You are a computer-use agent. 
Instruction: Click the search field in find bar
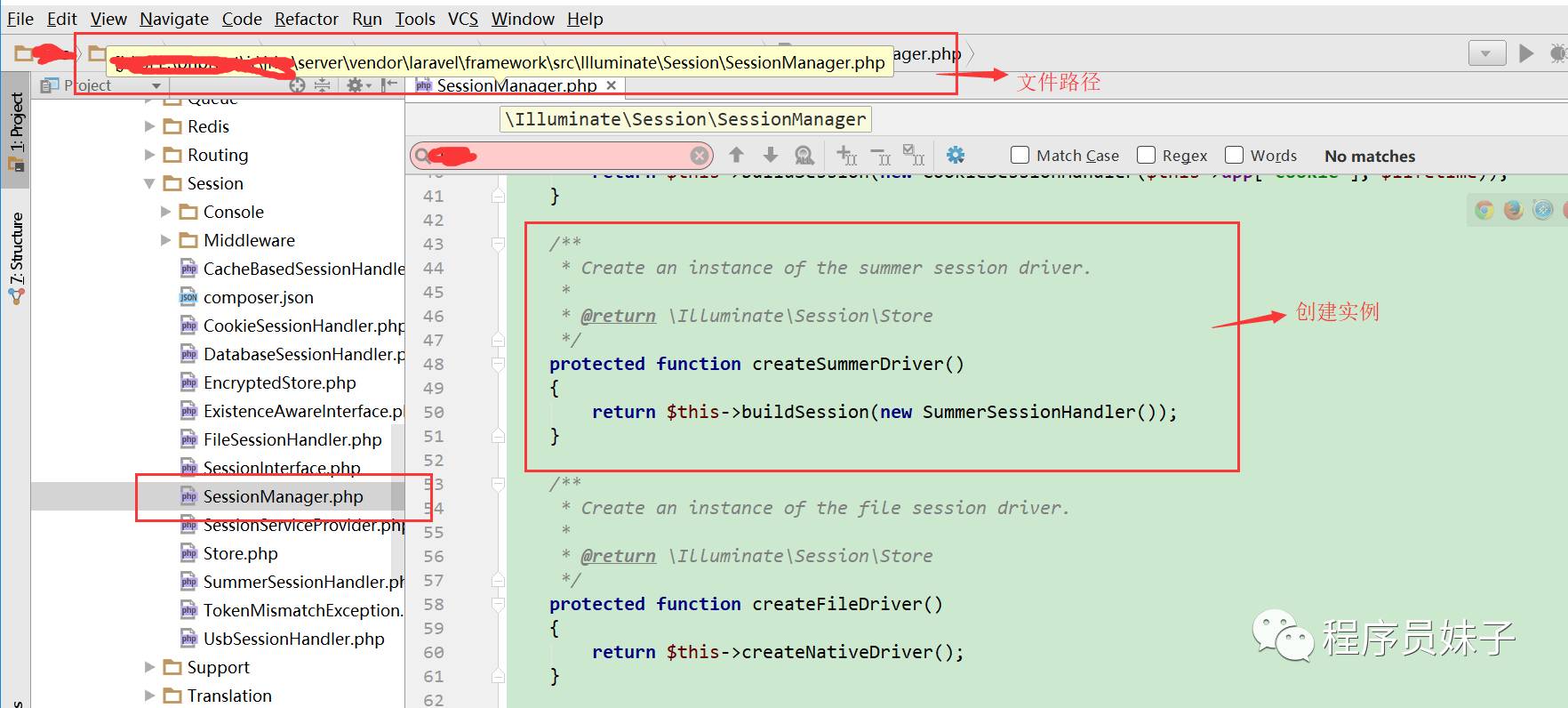click(x=562, y=156)
